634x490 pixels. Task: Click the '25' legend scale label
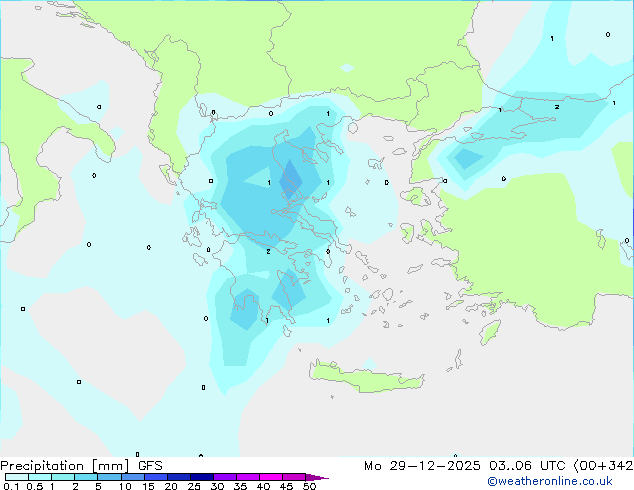(x=194, y=486)
